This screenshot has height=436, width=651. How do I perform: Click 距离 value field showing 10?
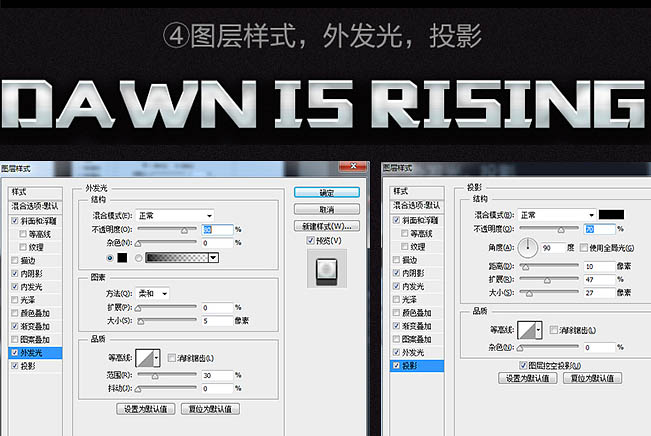tap(600, 266)
